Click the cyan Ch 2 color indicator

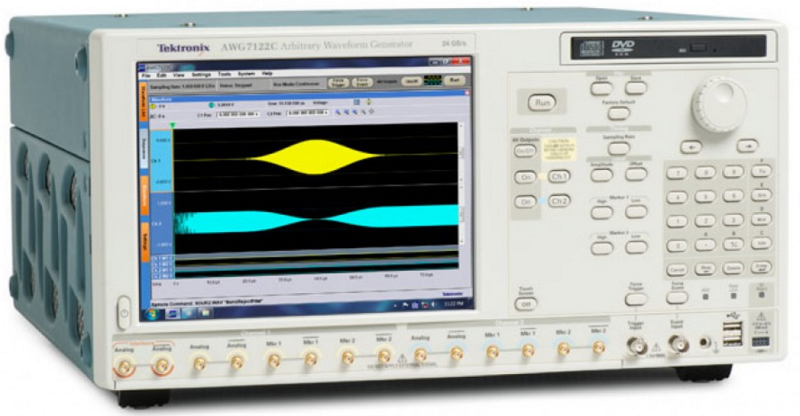(211, 105)
